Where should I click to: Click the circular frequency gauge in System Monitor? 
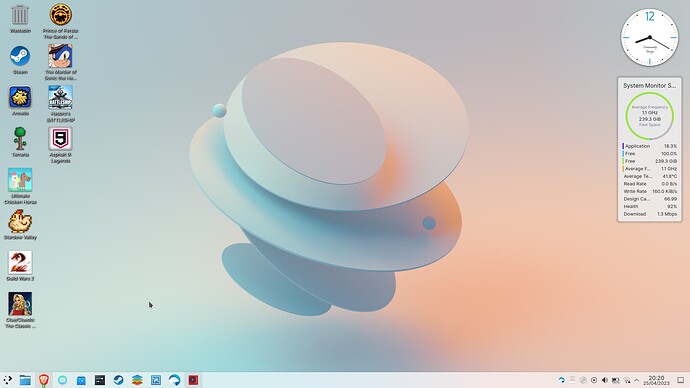tap(650, 116)
